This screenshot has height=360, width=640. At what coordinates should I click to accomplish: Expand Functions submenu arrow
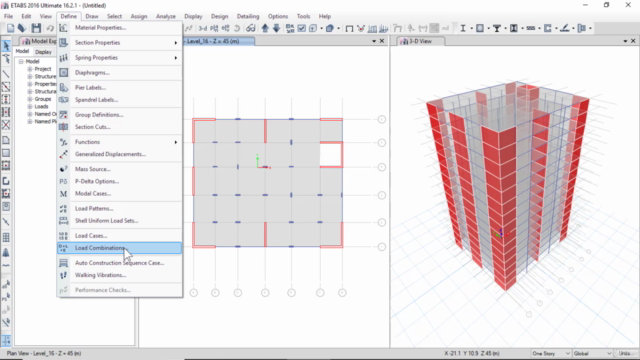point(176,142)
